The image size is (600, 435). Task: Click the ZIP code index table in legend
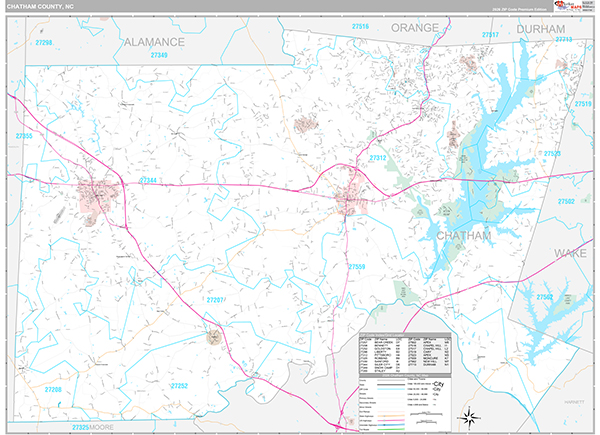click(405, 354)
